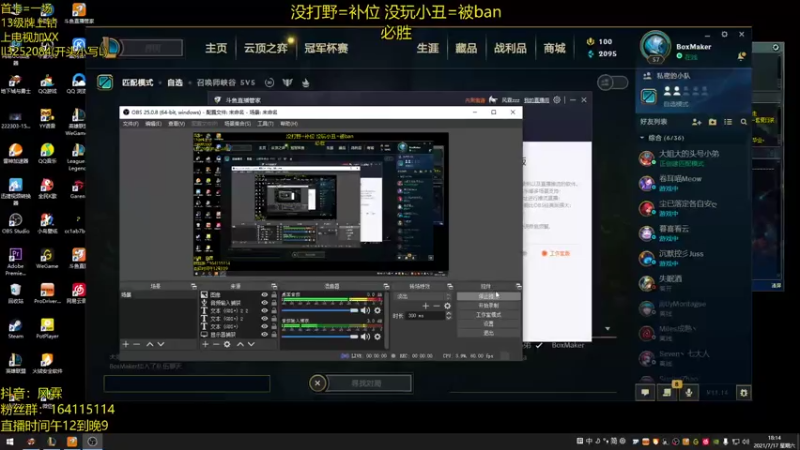
Task: Open friend list sorting options icon
Action: [728, 122]
